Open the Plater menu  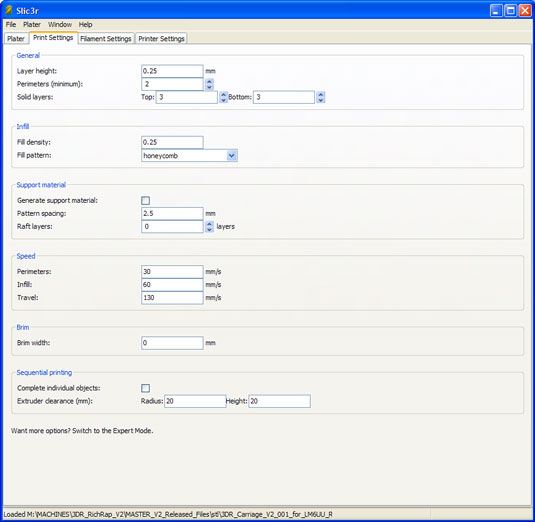32,25
